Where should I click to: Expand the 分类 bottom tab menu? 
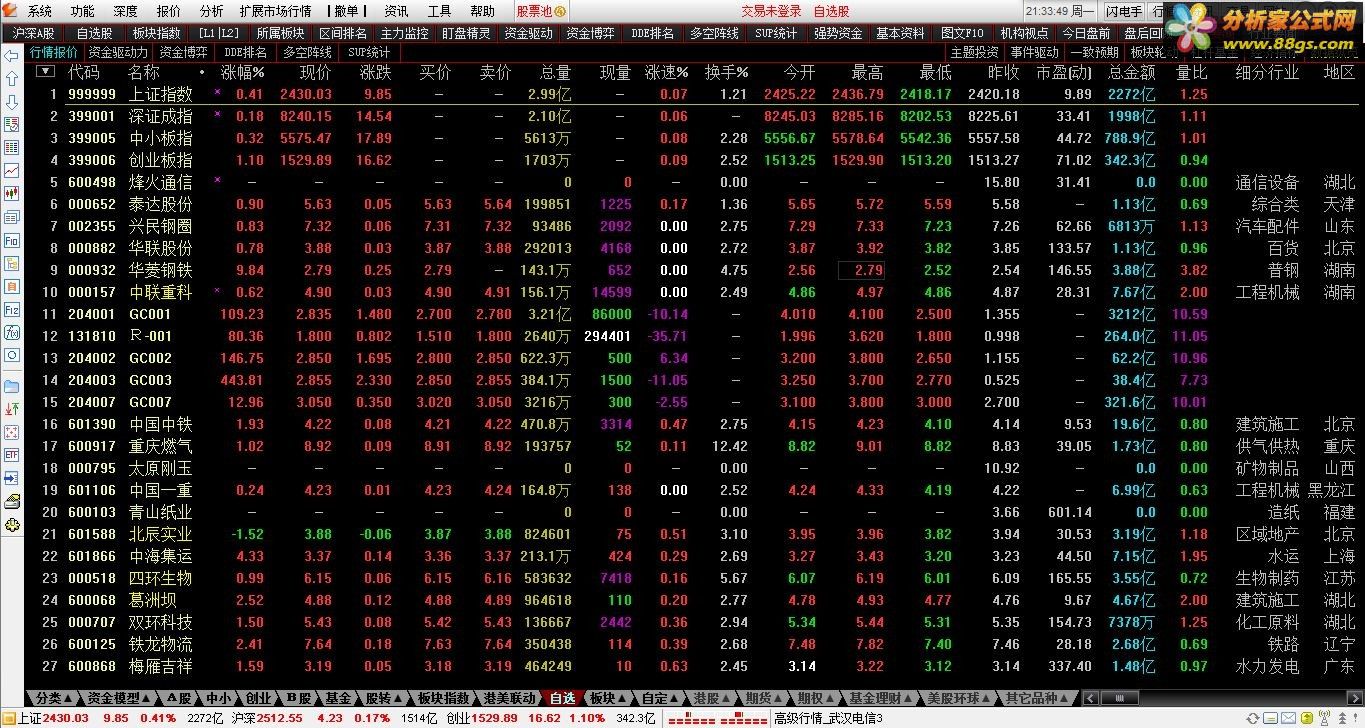tap(53, 698)
